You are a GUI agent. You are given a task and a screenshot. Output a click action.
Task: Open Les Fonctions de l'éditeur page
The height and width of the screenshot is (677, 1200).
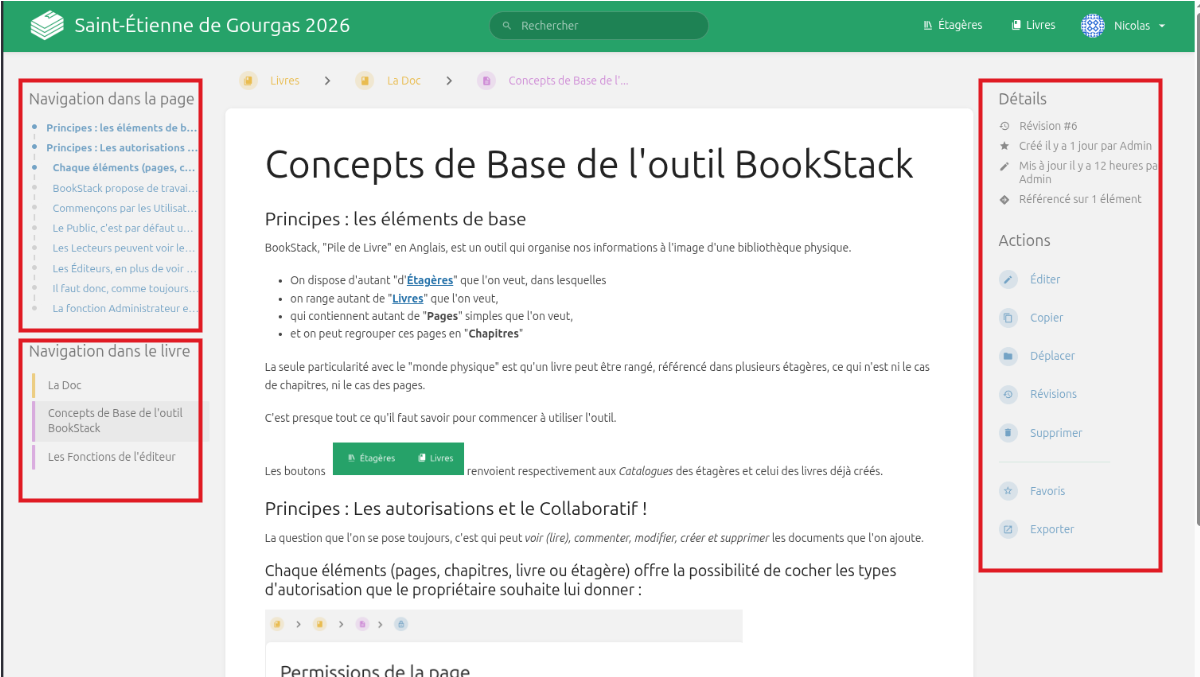click(111, 457)
